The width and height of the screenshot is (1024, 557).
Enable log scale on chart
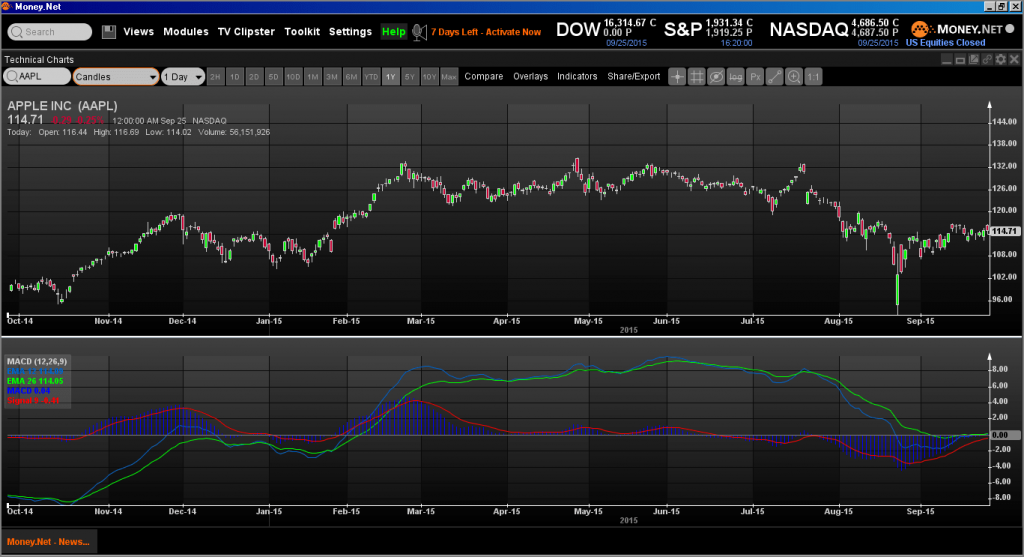(x=735, y=77)
